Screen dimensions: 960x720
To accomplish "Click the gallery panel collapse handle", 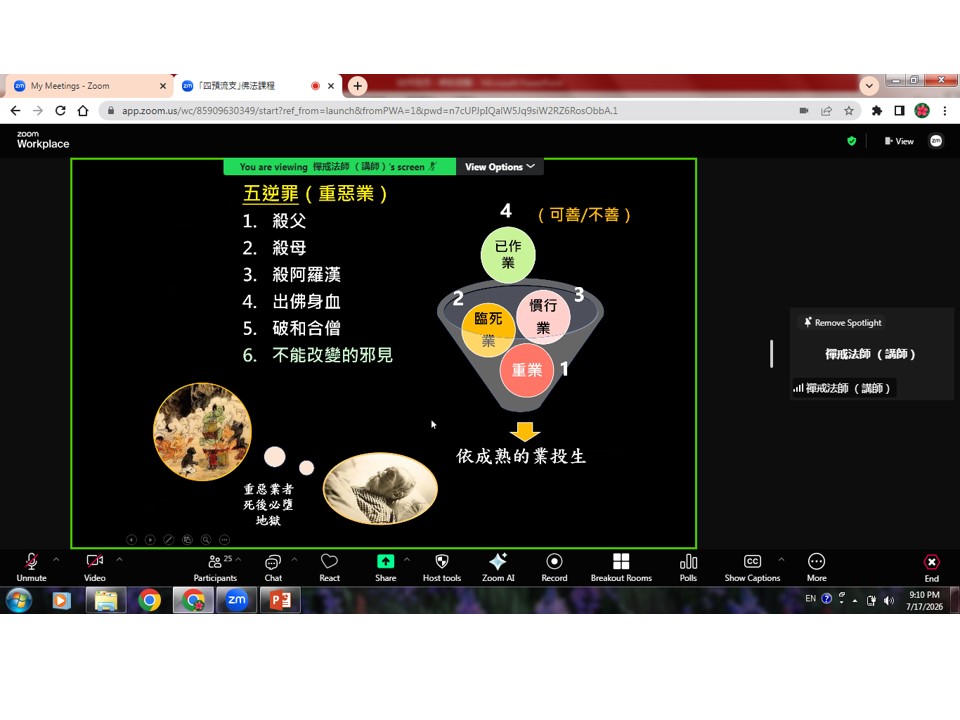I will point(771,354).
